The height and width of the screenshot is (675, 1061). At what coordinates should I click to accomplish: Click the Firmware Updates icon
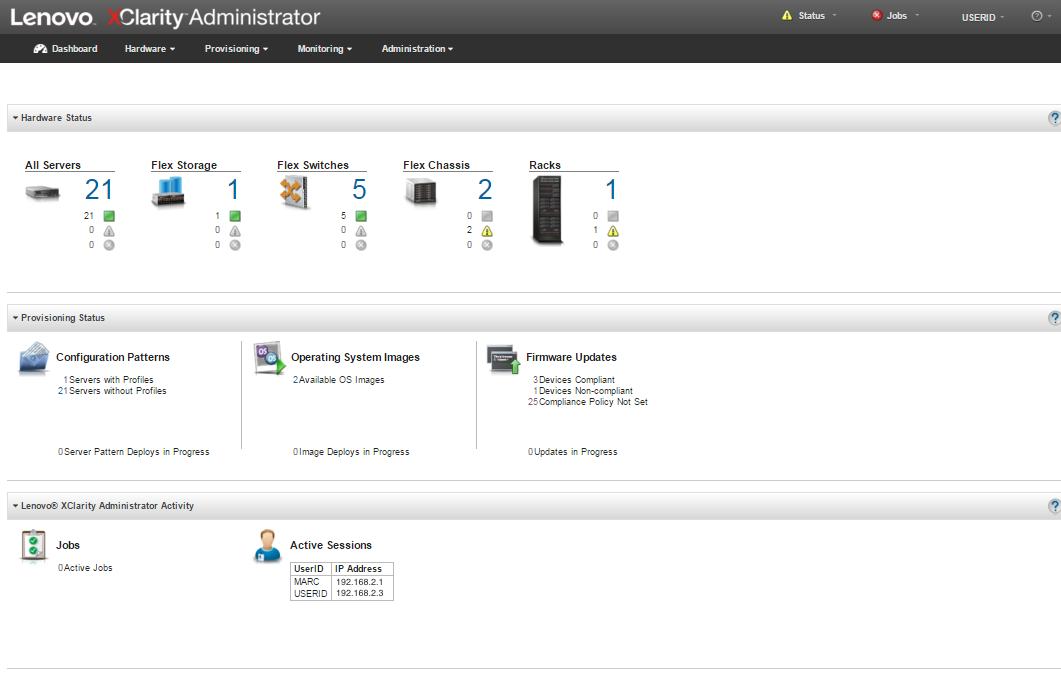pyautogui.click(x=504, y=359)
